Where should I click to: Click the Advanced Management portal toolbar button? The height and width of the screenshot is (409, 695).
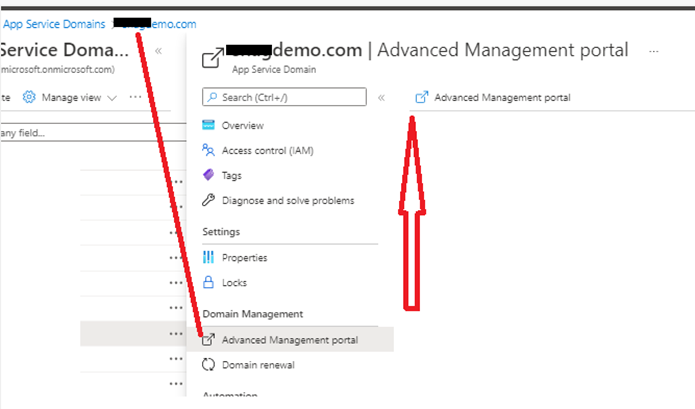click(493, 97)
